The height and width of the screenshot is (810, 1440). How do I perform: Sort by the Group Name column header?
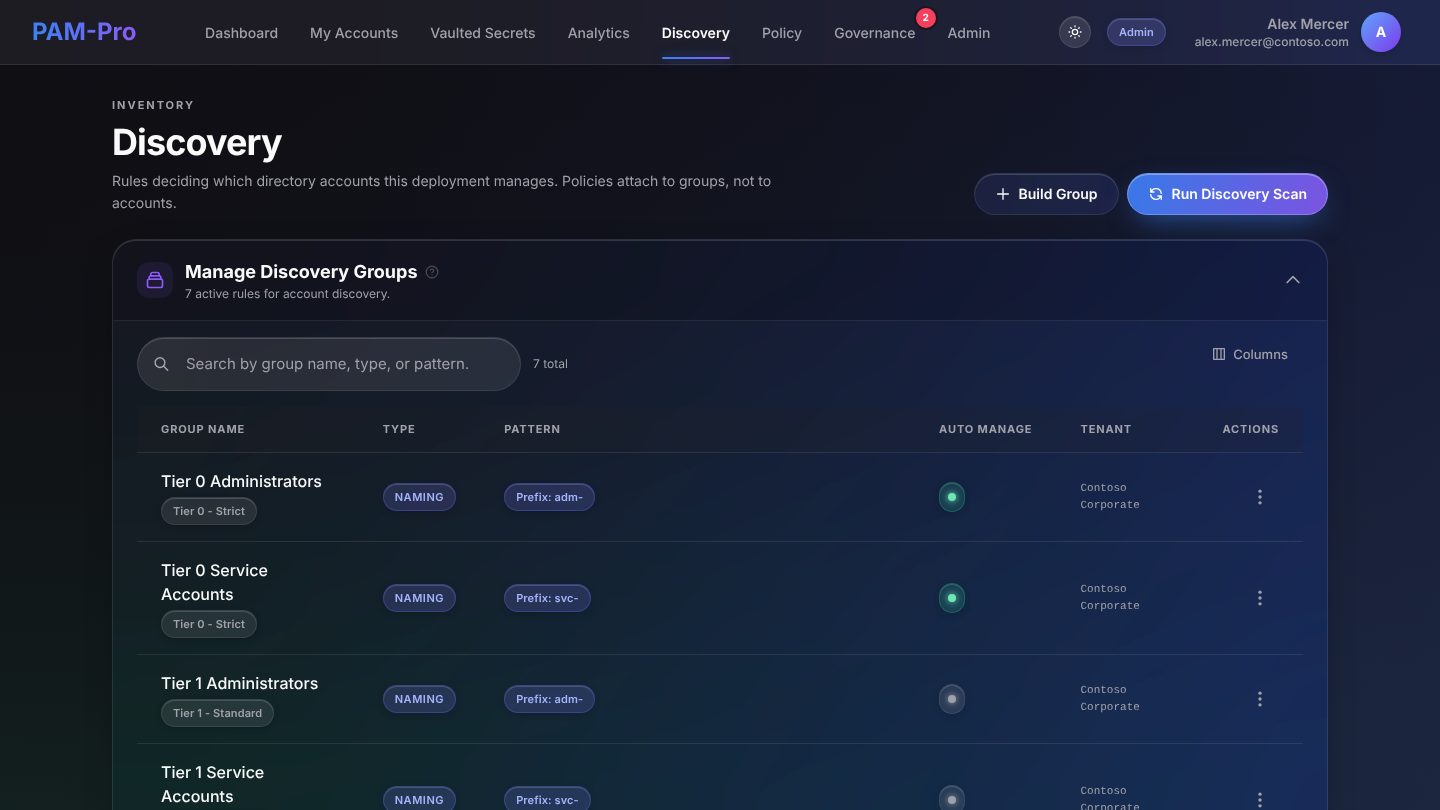click(x=203, y=429)
